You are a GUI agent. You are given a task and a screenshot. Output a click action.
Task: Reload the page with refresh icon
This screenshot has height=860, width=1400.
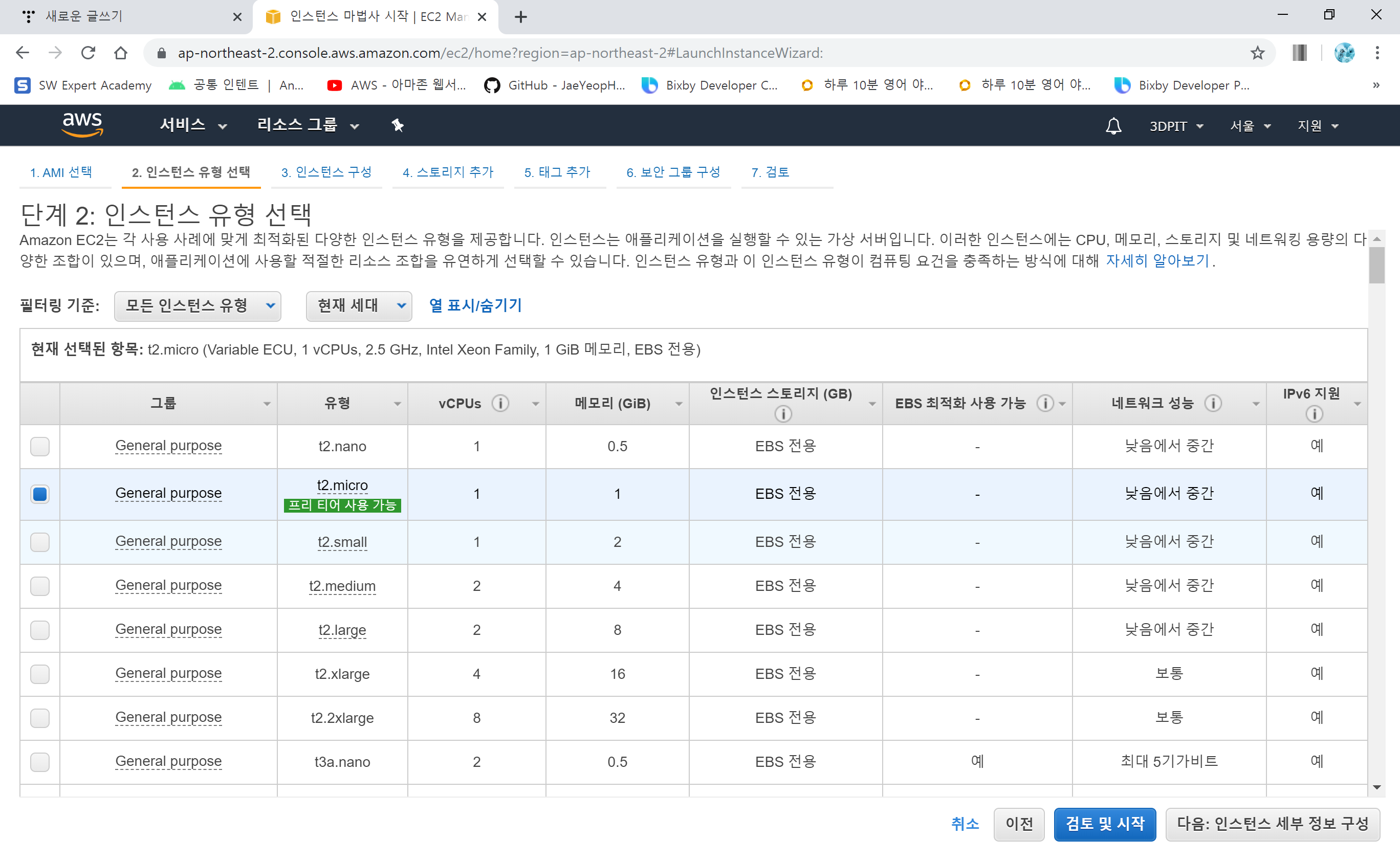point(88,53)
